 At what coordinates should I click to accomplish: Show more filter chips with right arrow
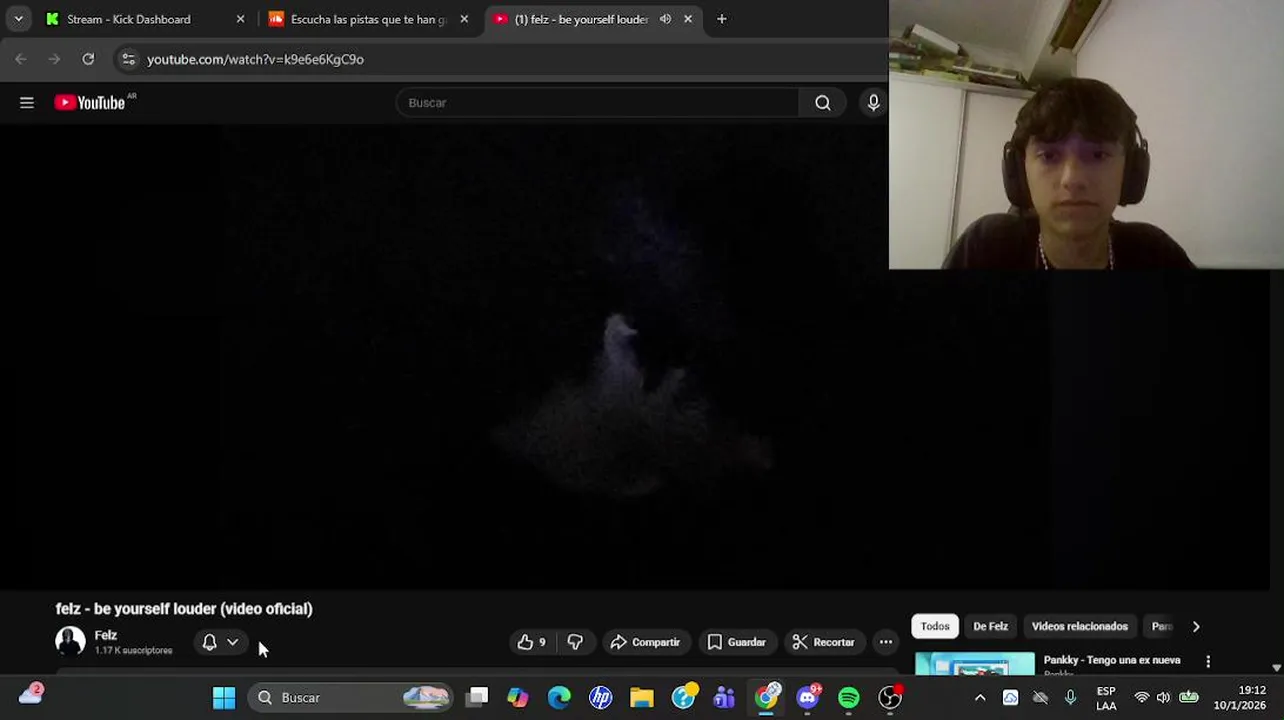click(1195, 626)
